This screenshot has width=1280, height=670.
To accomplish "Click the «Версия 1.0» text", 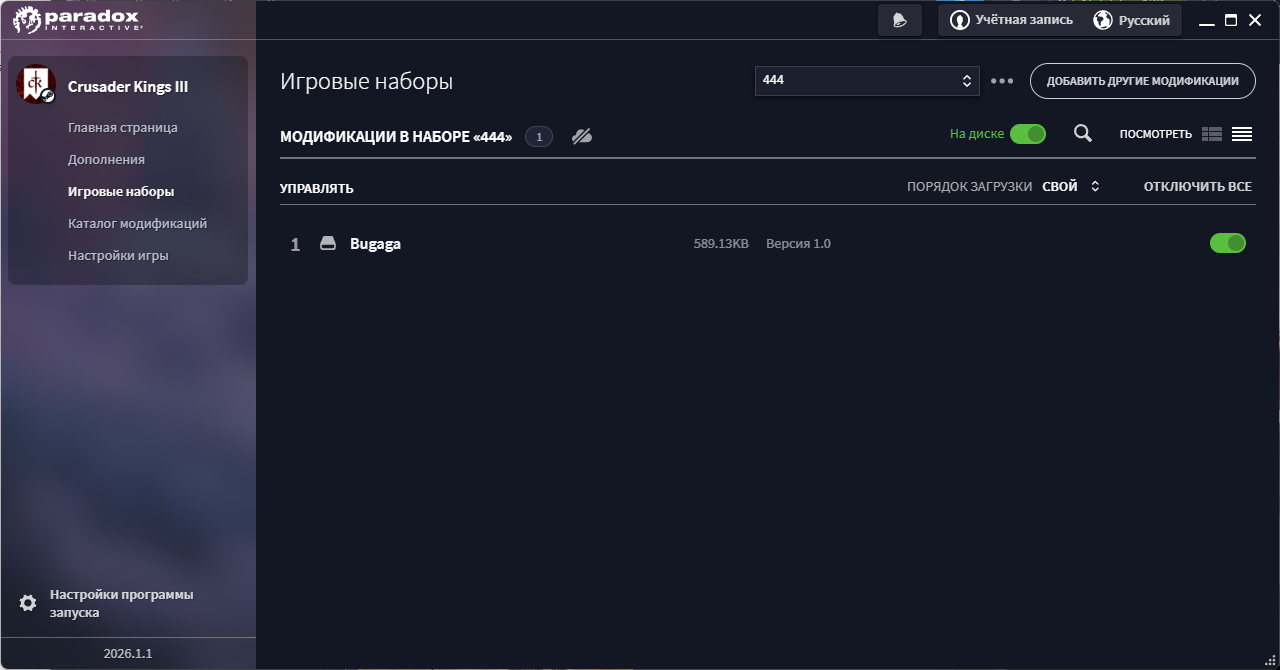I will coord(798,244).
